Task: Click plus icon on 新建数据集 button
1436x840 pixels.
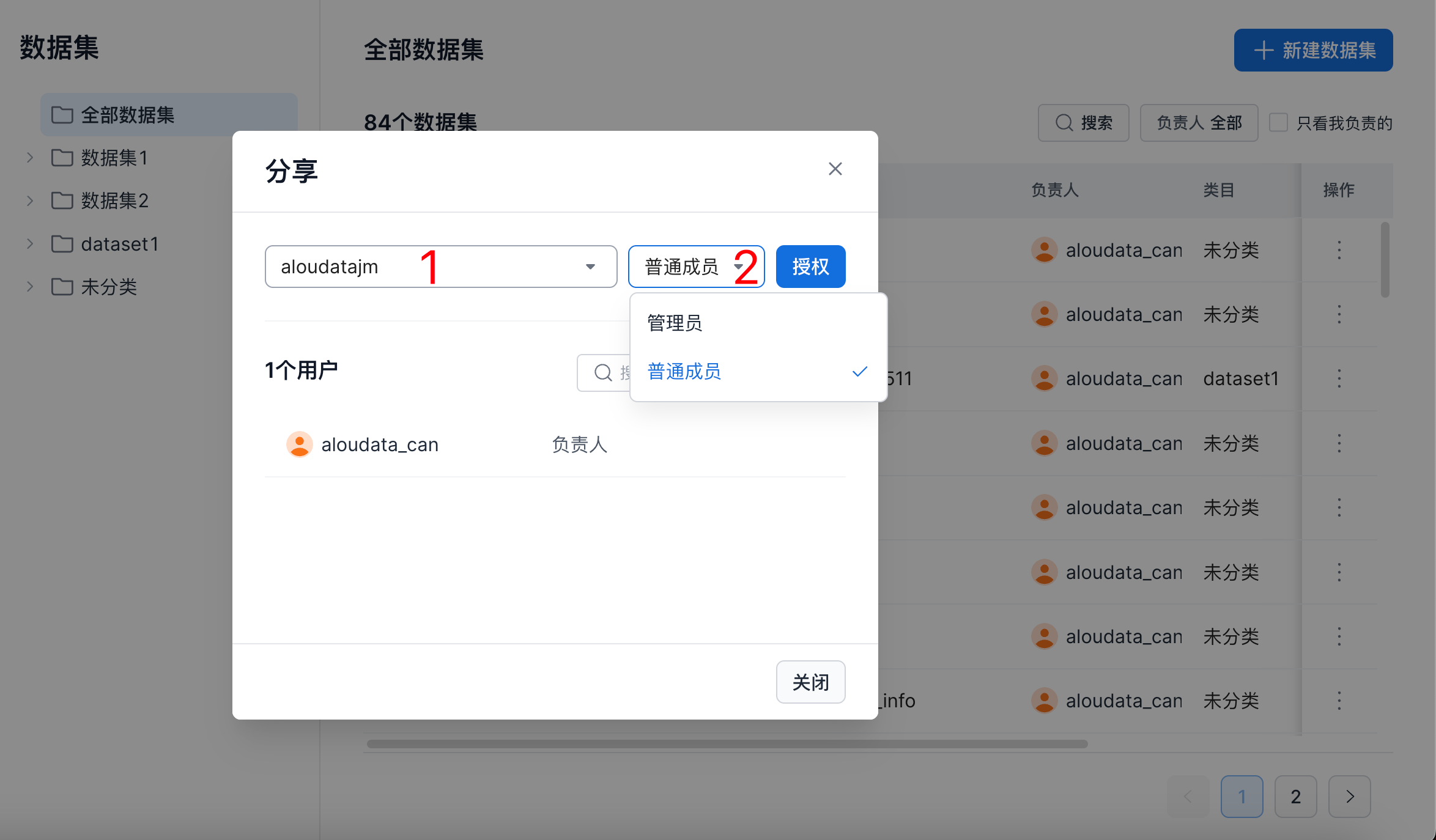Action: (x=1264, y=50)
